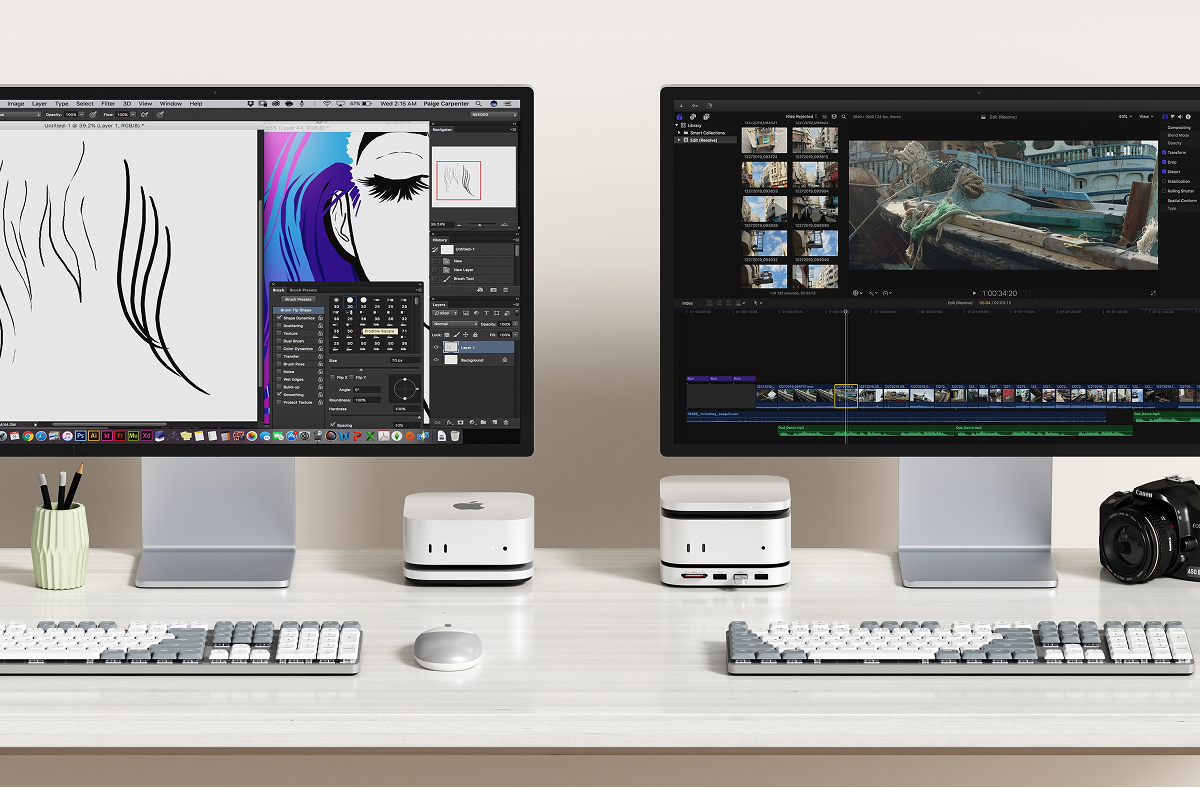This screenshot has height=788, width=1200.
Task: Hide the Background layer visibility
Action: coord(436,360)
